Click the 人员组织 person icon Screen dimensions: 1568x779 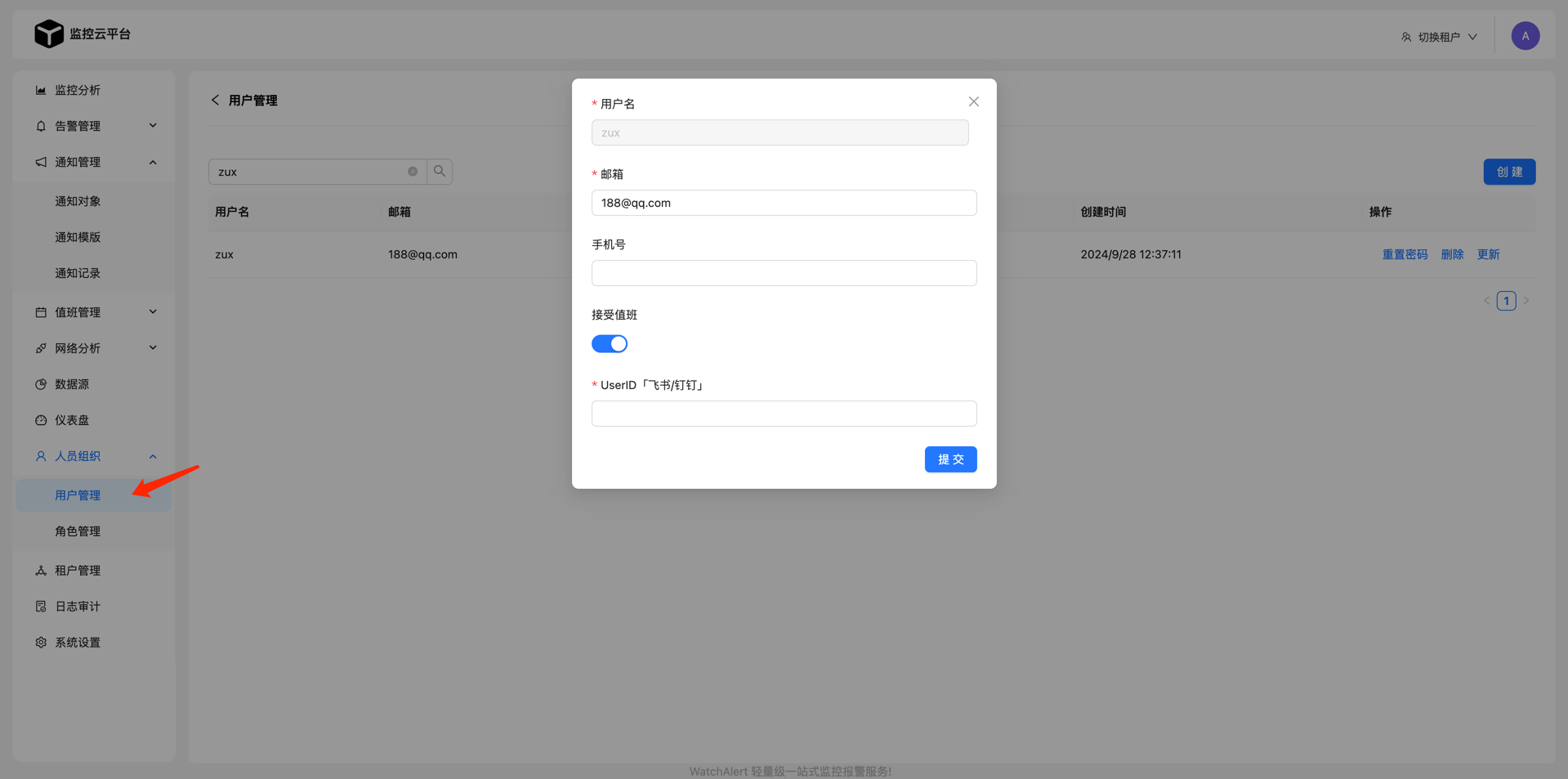click(x=41, y=456)
